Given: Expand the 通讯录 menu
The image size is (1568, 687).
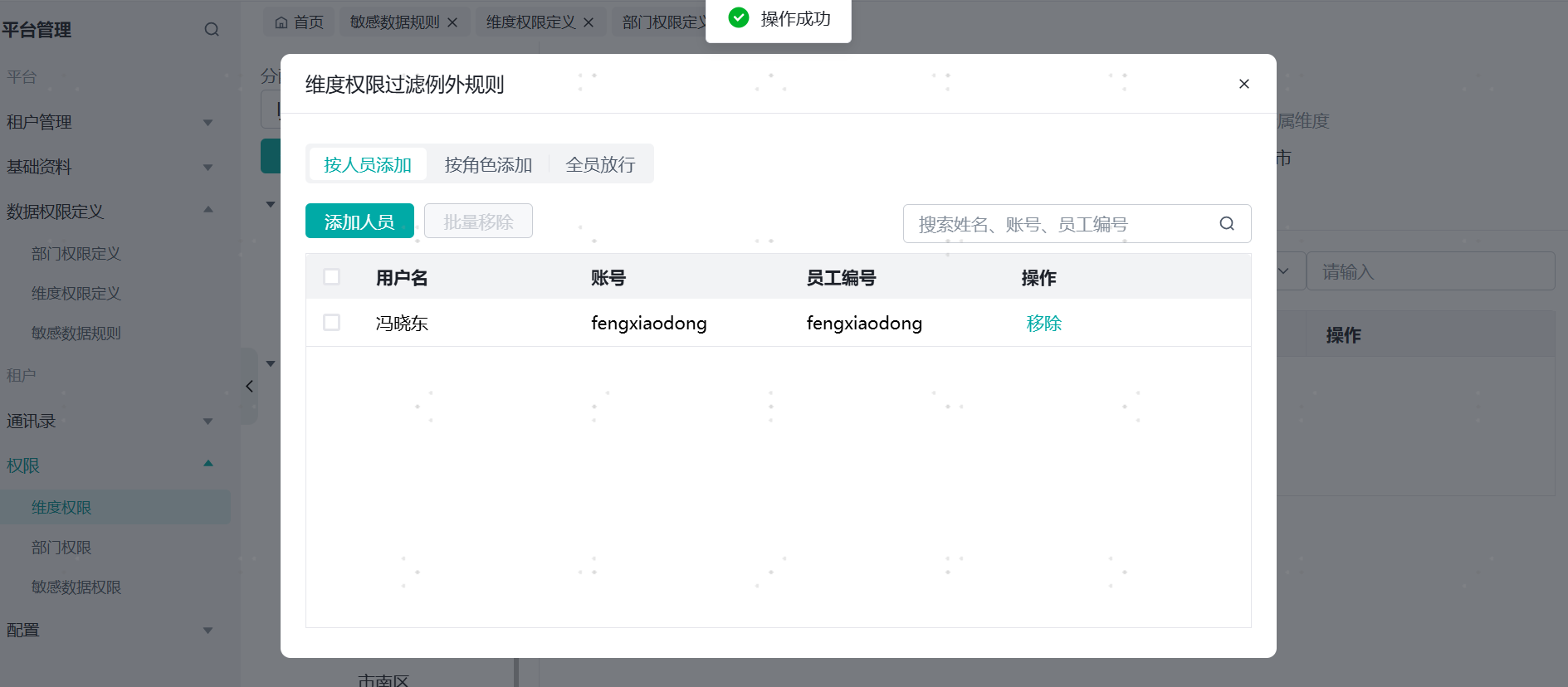Looking at the screenshot, I should (x=111, y=421).
